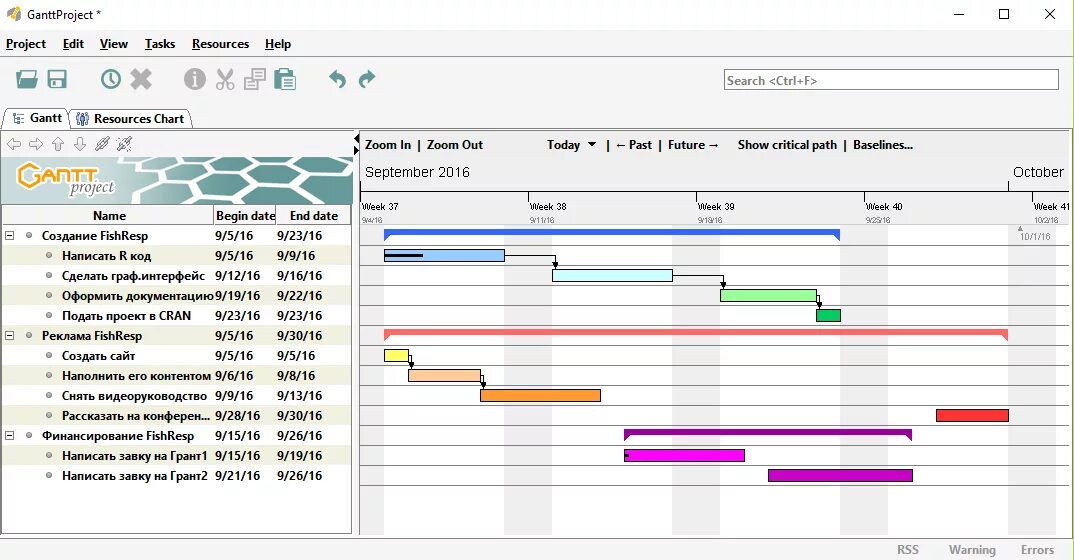Click the Begin date column header
The height and width of the screenshot is (560, 1074).
245,216
